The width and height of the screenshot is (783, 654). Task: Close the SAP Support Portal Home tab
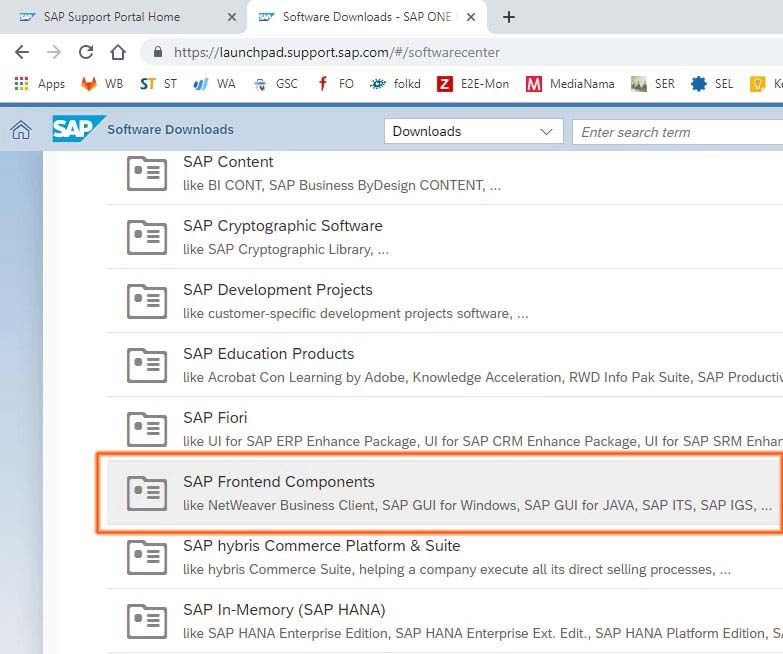click(232, 17)
